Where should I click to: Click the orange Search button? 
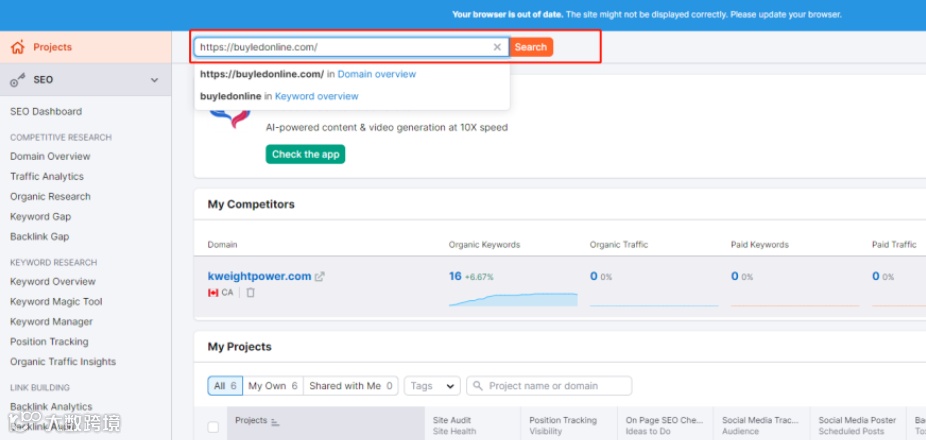(531, 47)
